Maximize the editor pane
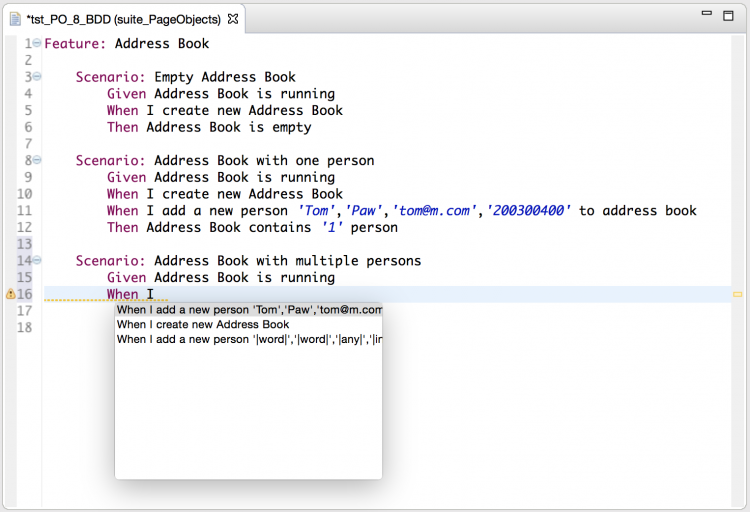This screenshot has width=750, height=512. (731, 15)
